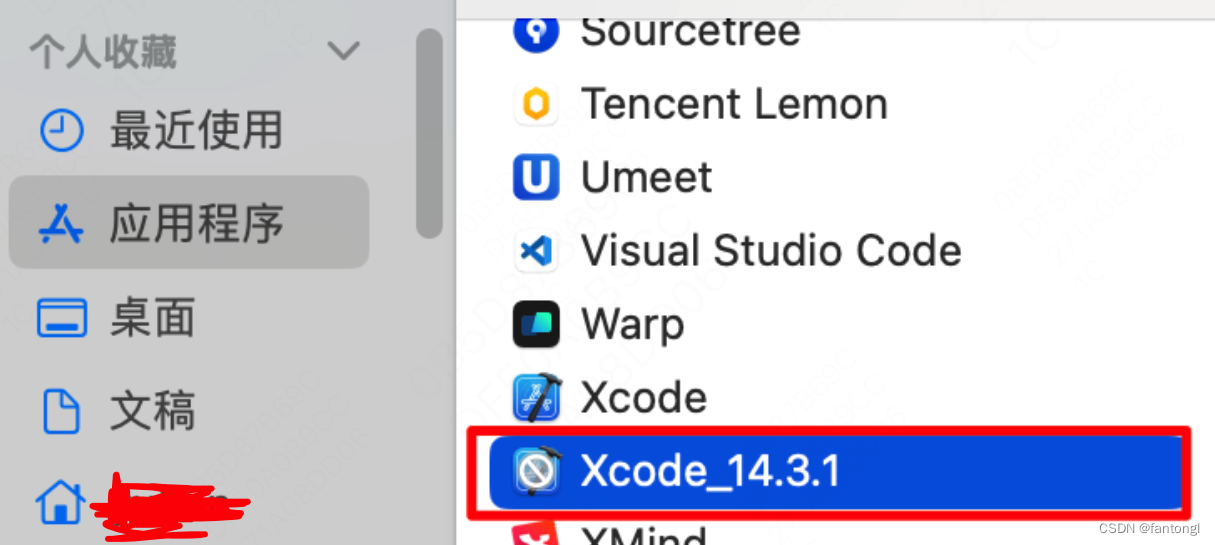
Task: Select 应用程序 in the sidebar
Action: pyautogui.click(x=189, y=222)
